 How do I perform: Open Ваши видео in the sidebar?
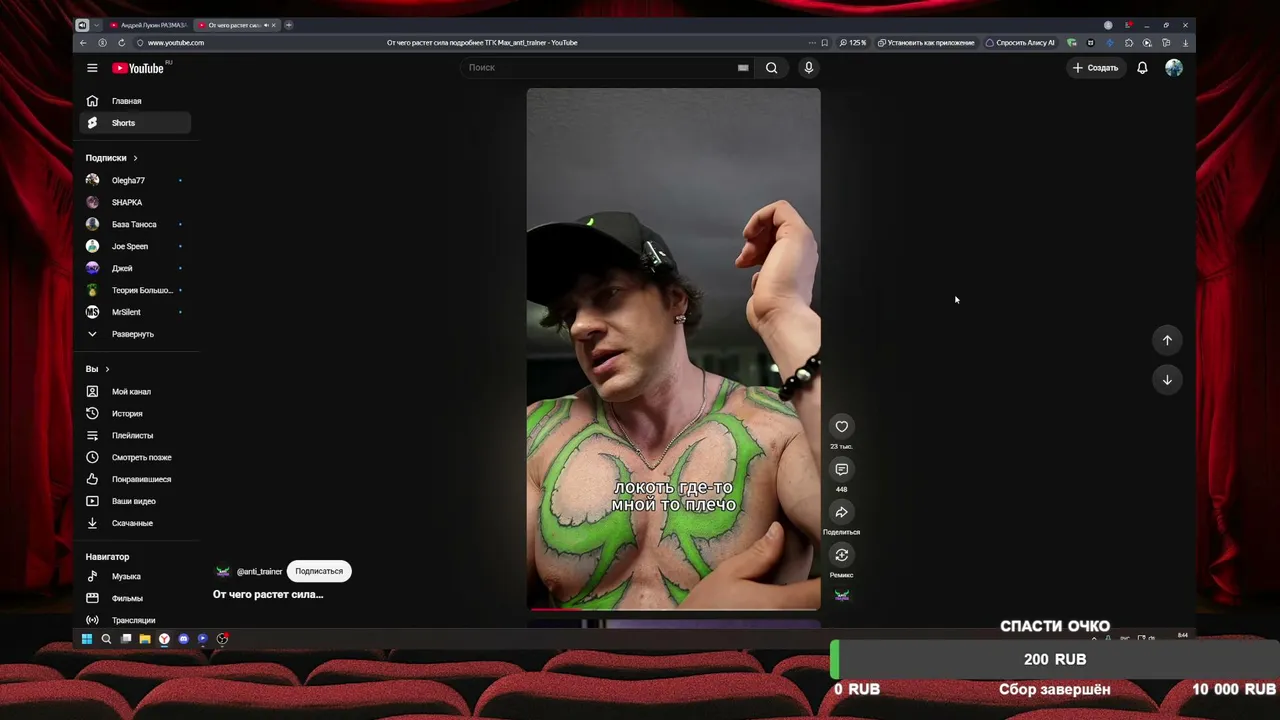[135, 501]
